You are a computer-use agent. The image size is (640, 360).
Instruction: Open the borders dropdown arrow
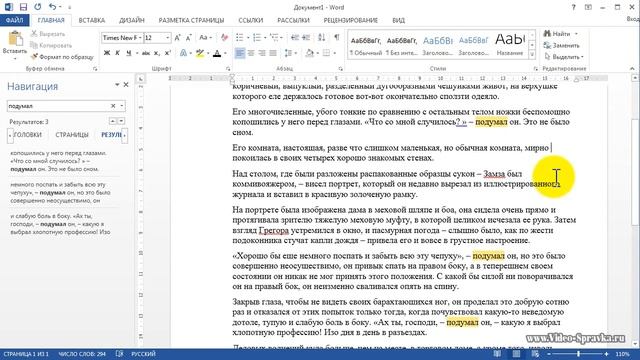point(334,53)
